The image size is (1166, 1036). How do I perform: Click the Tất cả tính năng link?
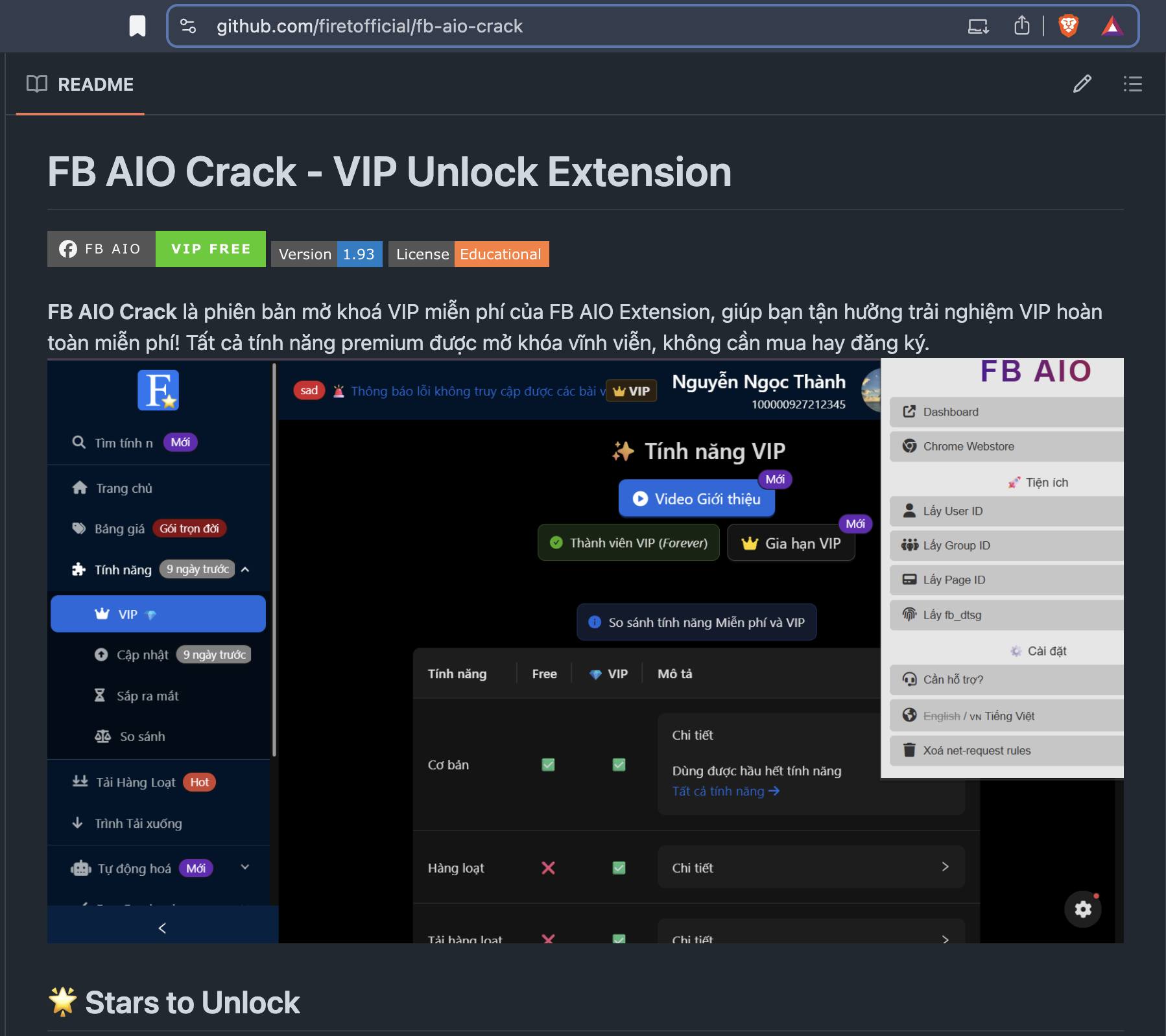[726, 791]
